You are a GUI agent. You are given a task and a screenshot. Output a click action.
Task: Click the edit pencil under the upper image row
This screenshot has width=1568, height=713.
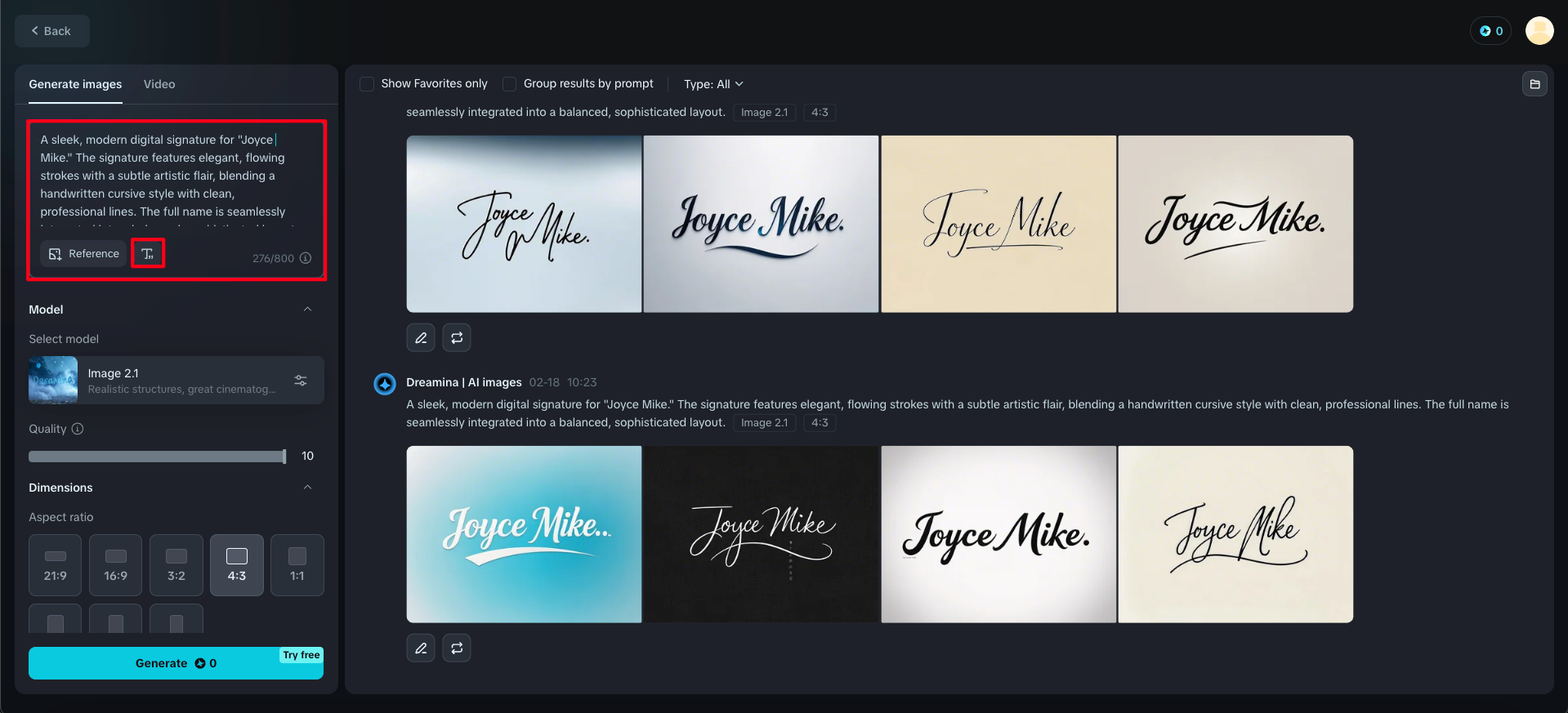point(421,338)
